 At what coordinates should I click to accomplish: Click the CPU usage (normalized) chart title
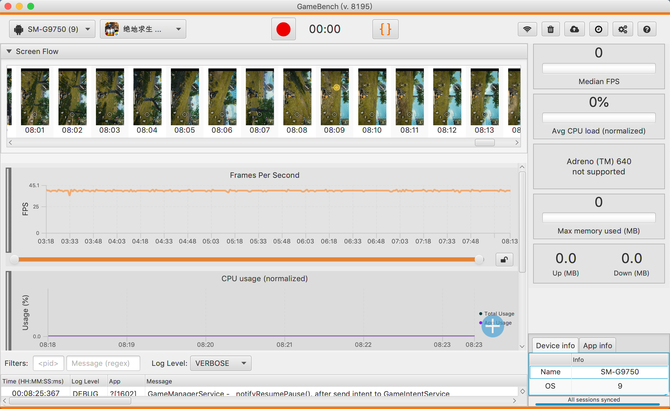point(264,279)
